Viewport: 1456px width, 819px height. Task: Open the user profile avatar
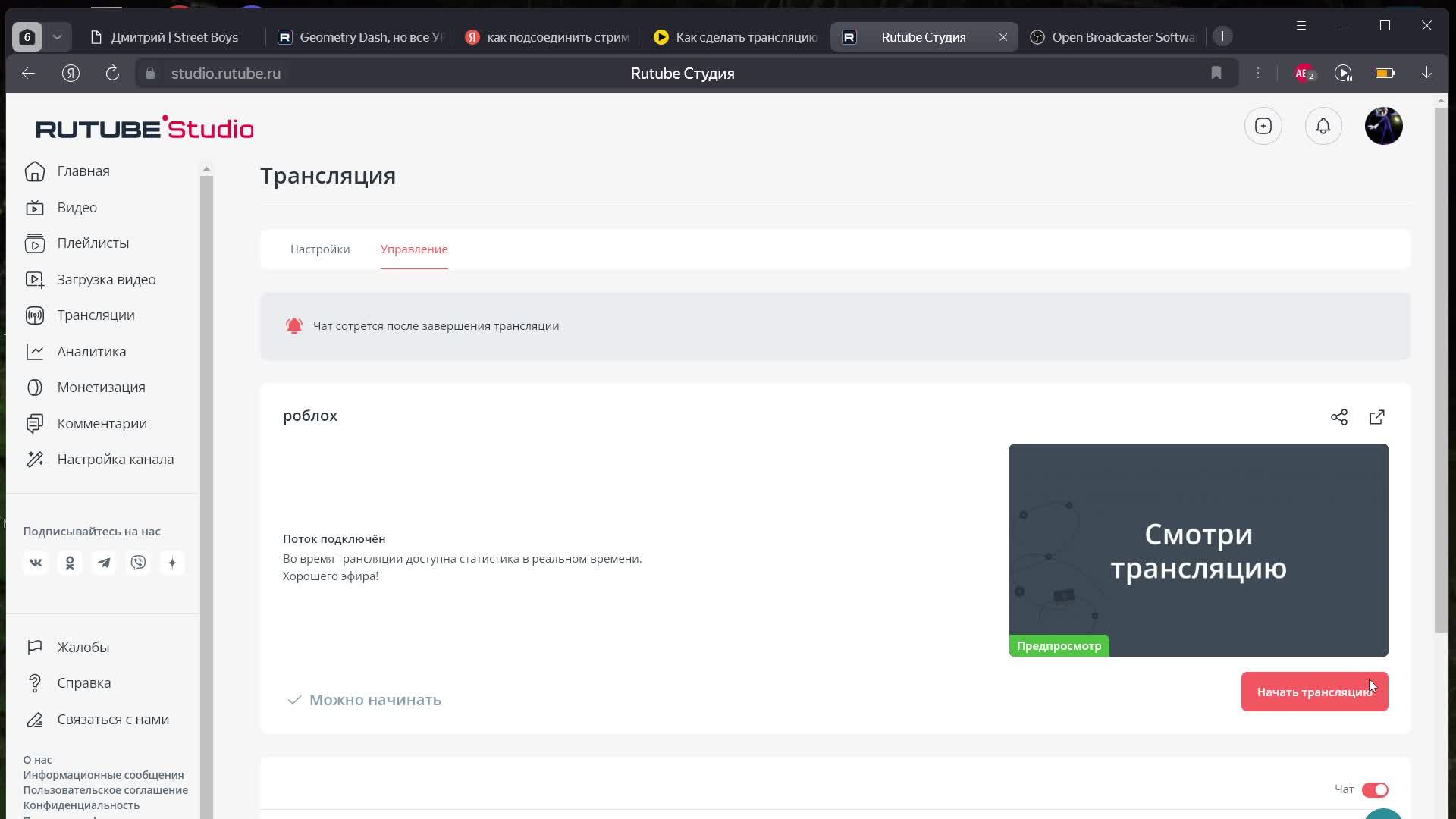(1383, 126)
